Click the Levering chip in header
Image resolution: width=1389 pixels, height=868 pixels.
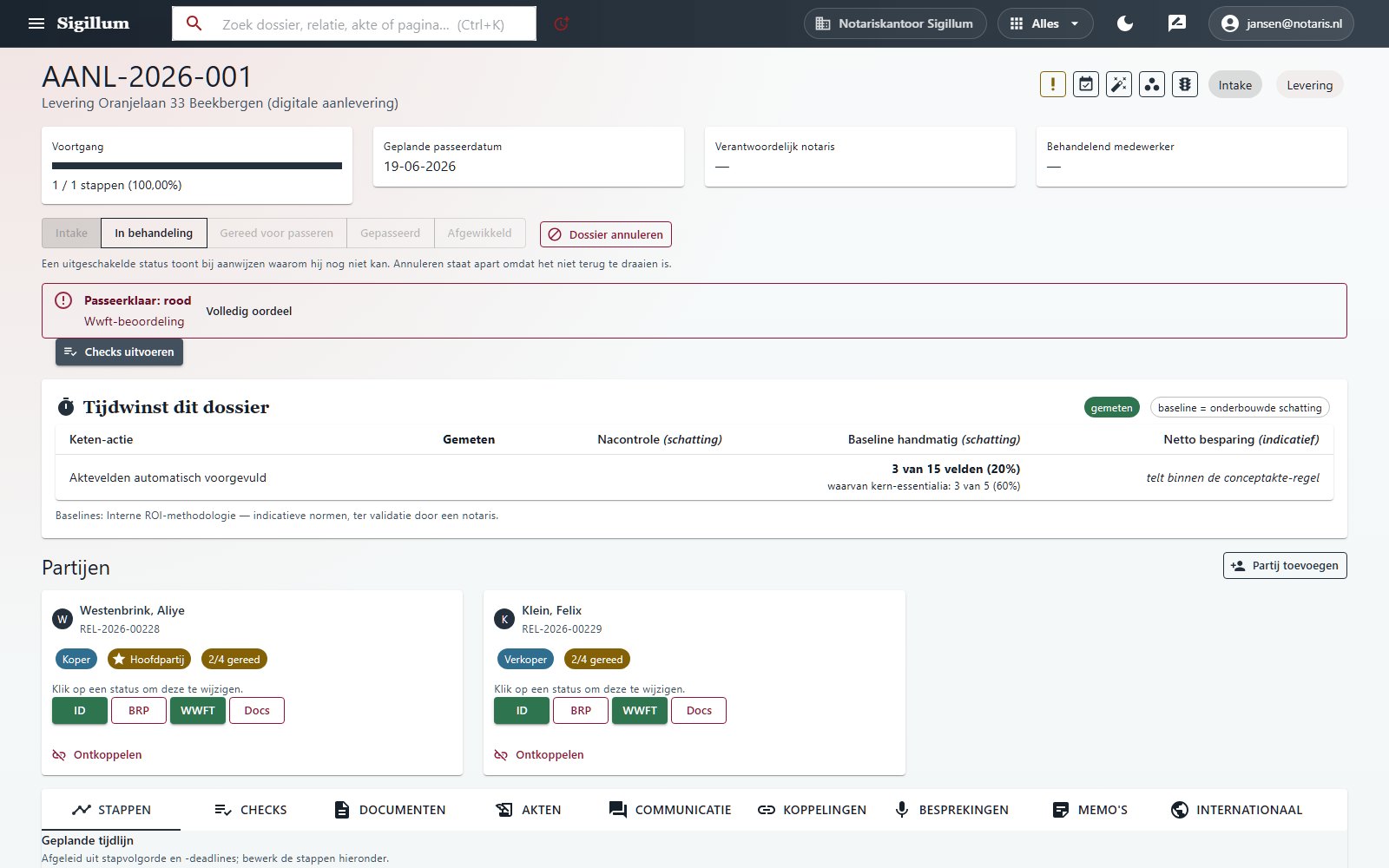tap(1309, 84)
